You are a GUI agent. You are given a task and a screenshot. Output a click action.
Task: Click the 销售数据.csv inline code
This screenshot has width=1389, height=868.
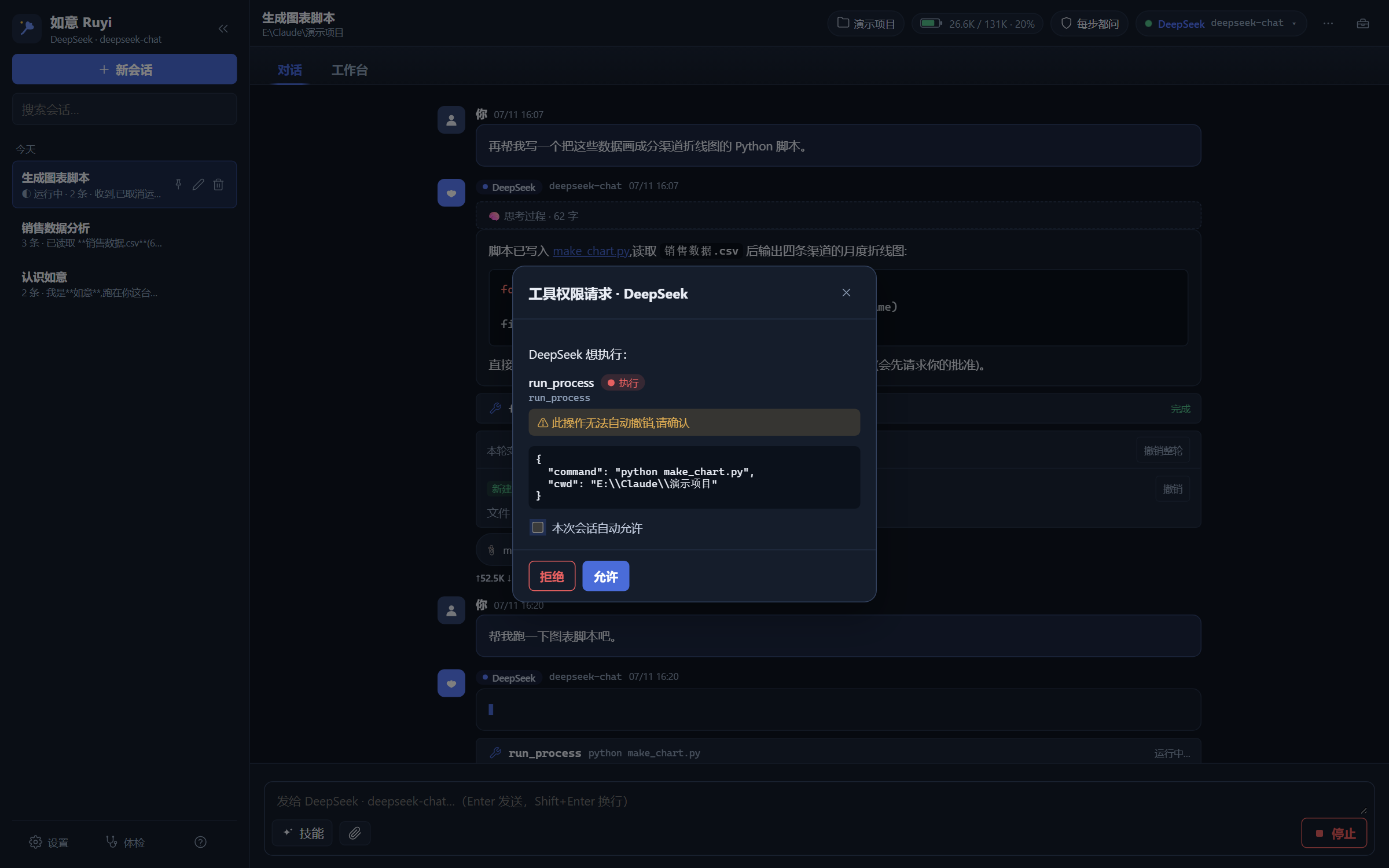click(701, 251)
